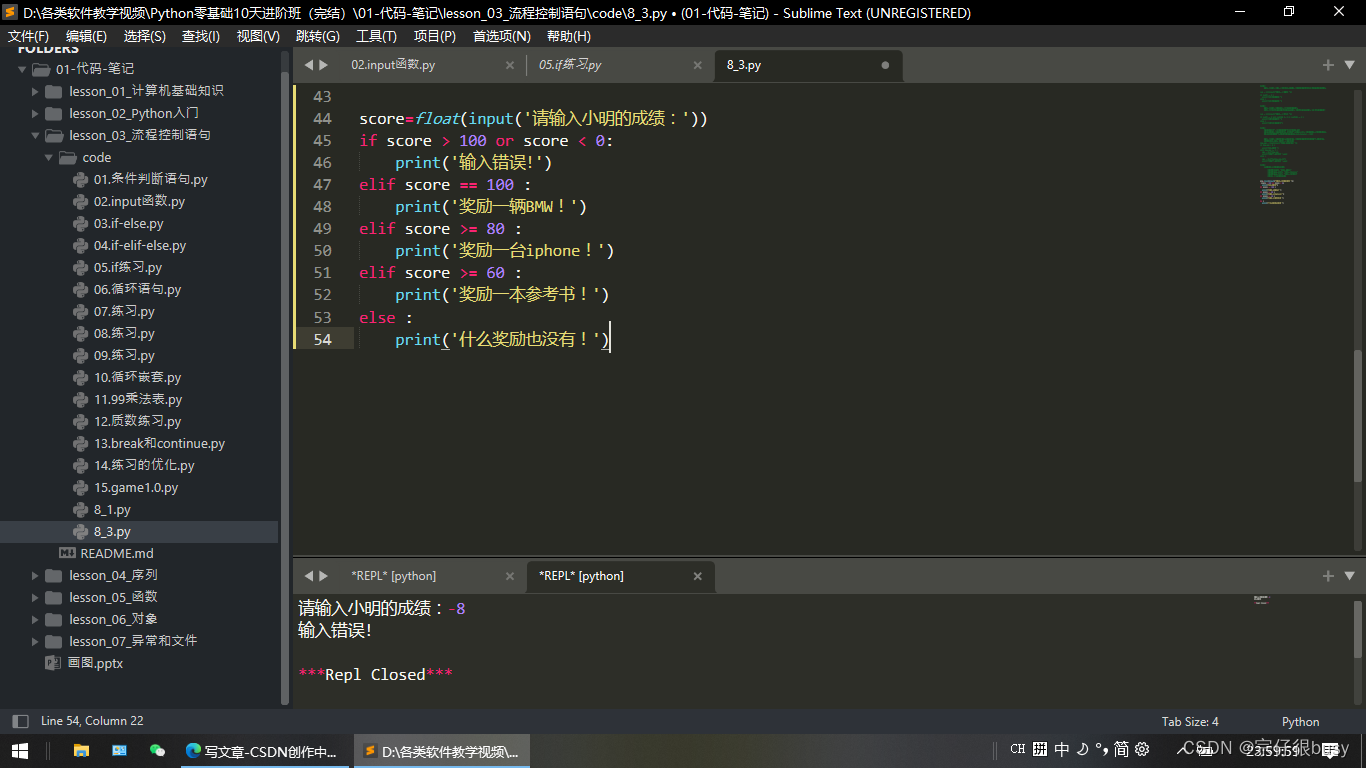Screen dimensions: 1366x768
Task: Click the back arrow in the REPL pane
Action: click(308, 576)
